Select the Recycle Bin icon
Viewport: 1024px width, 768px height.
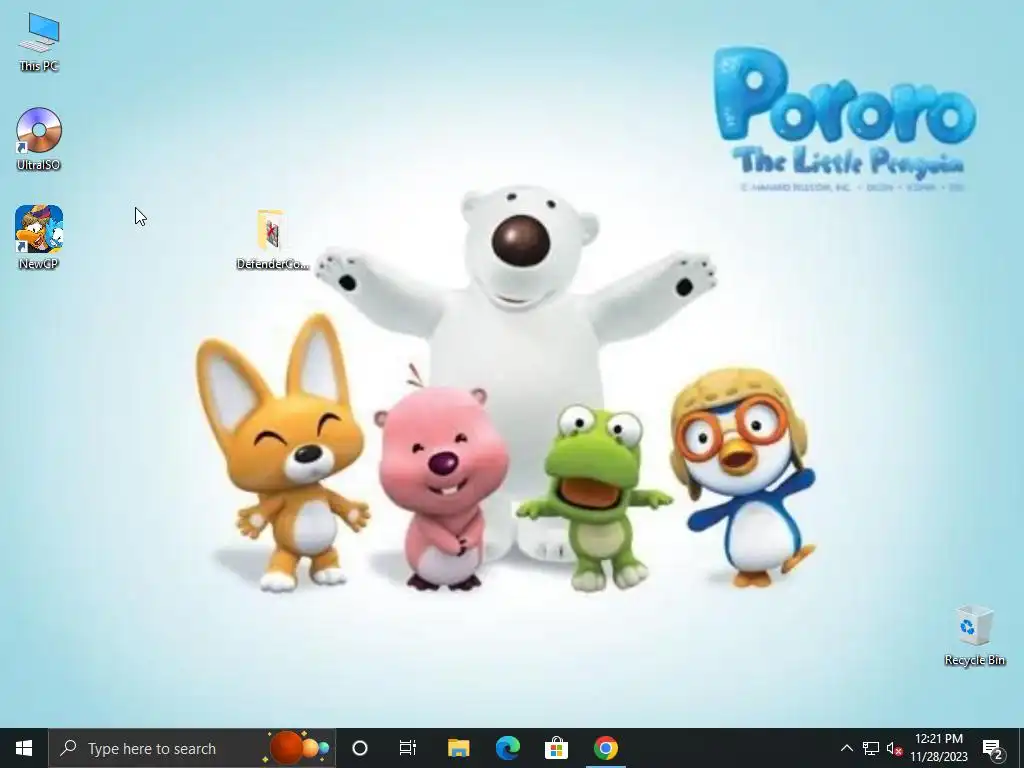(x=974, y=635)
